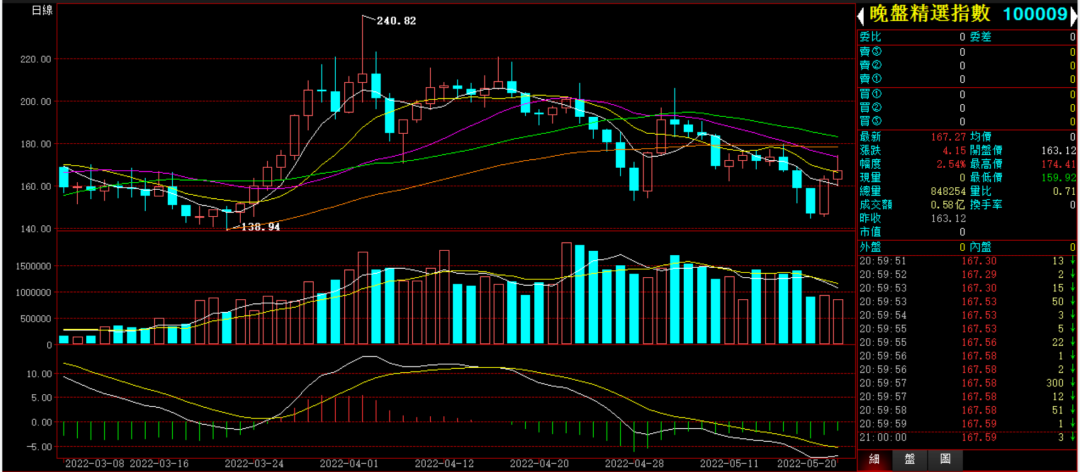The height and width of the screenshot is (472, 1080).
Task: Select the 2022-05-20 date label
Action: (x=806, y=463)
